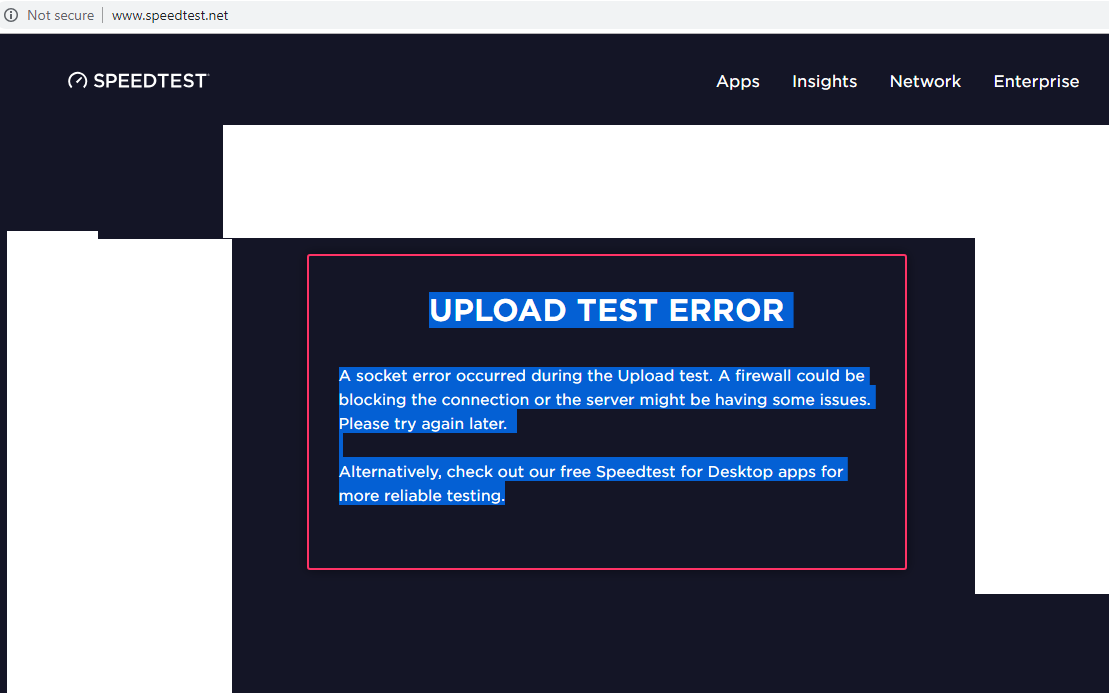Image resolution: width=1109 pixels, height=693 pixels.
Task: Click the Speedtest gauge logo icon
Action: coord(78,81)
